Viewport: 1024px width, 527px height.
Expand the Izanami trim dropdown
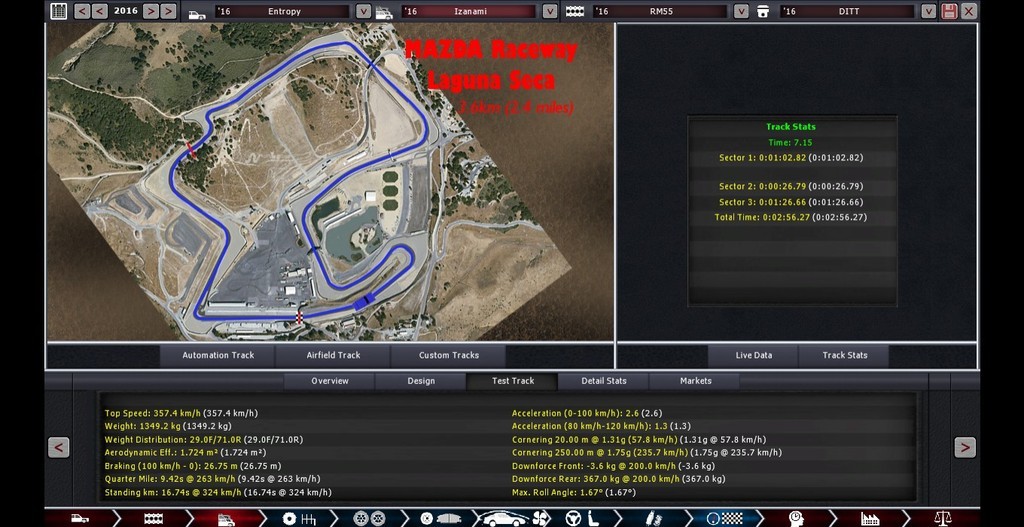[x=549, y=11]
